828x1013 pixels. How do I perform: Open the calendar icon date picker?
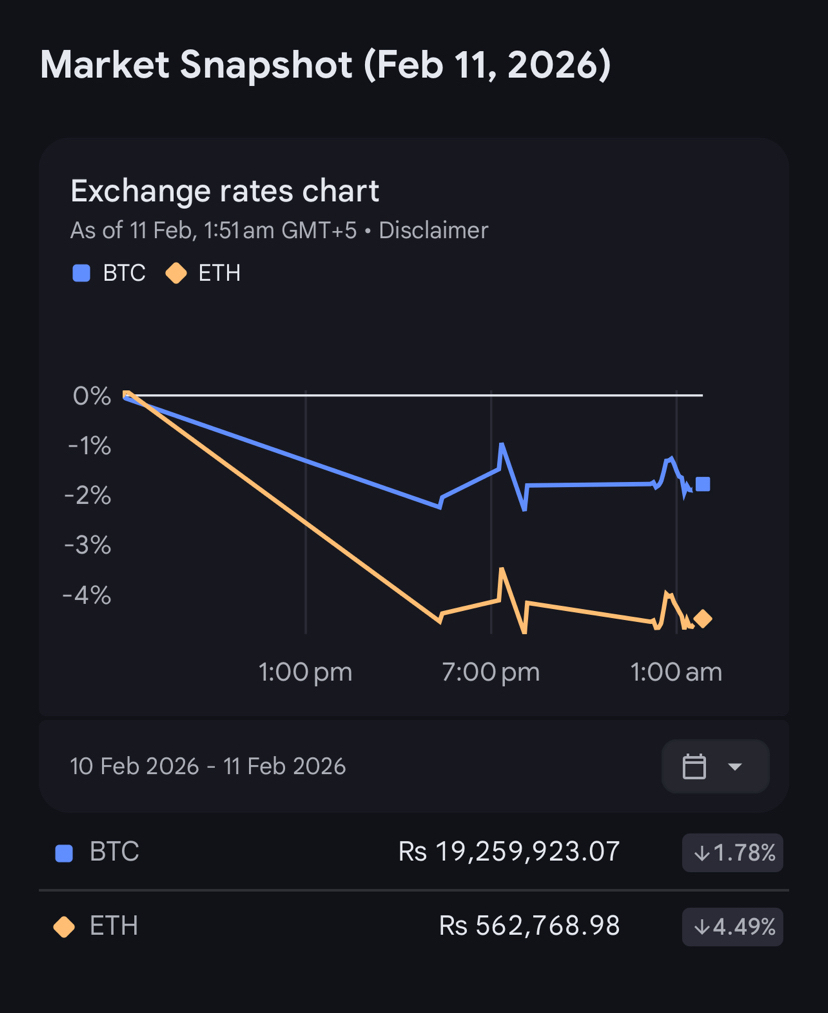tap(694, 767)
